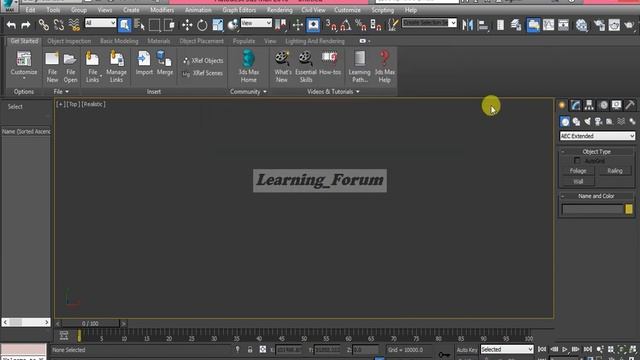Choose the Bind to Space Warp tool
This screenshot has width=640, height=360.
click(74, 25)
